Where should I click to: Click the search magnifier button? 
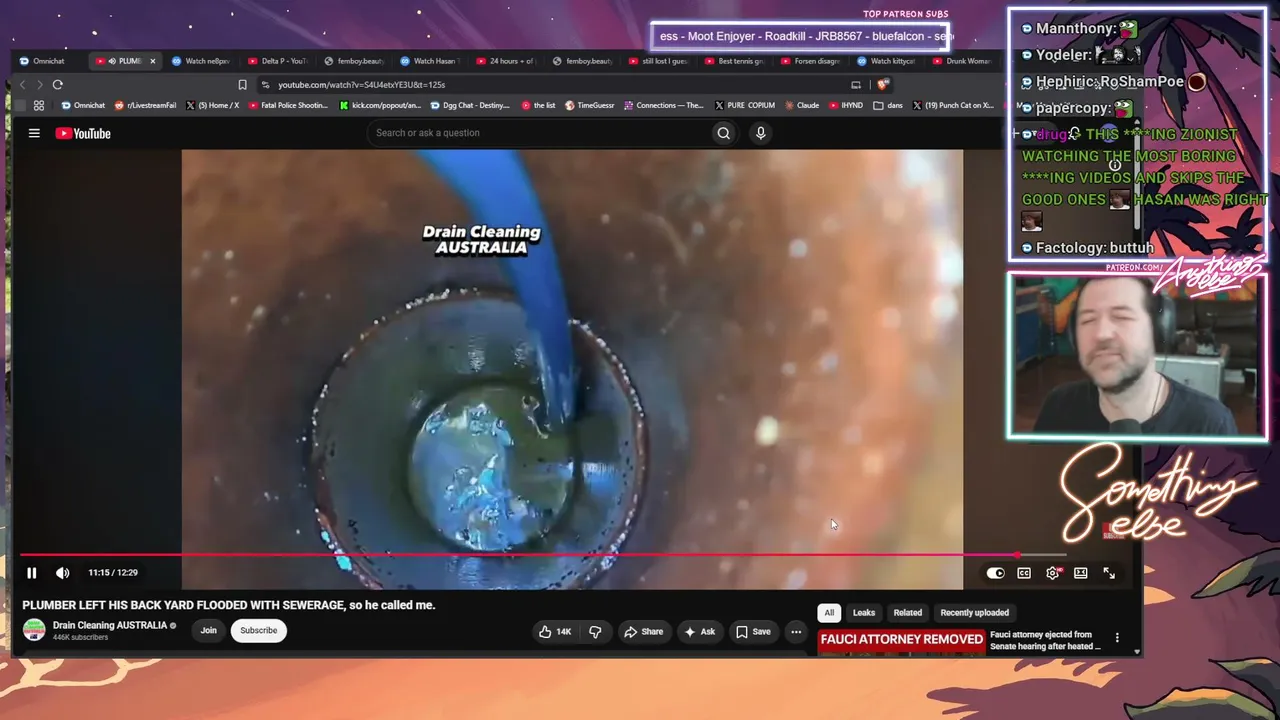tap(724, 133)
